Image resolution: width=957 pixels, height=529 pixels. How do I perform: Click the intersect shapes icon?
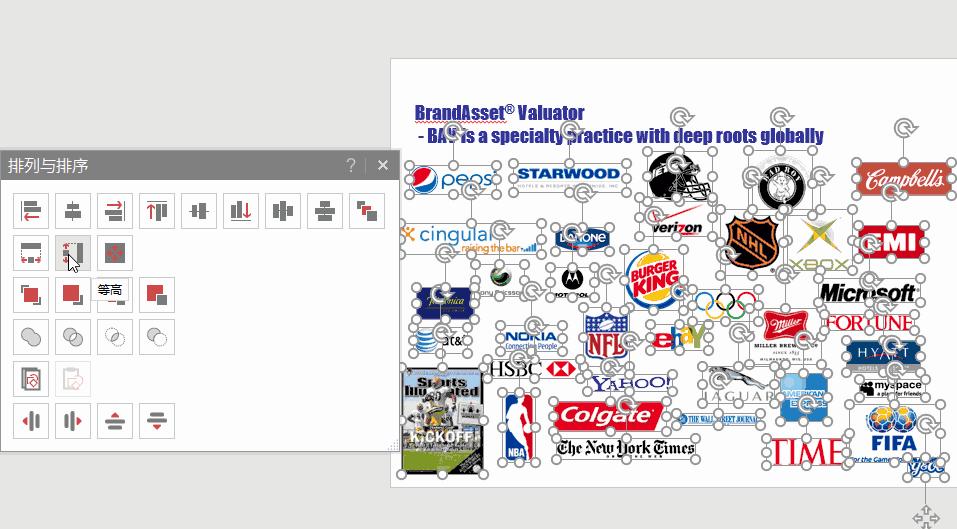tap(115, 337)
